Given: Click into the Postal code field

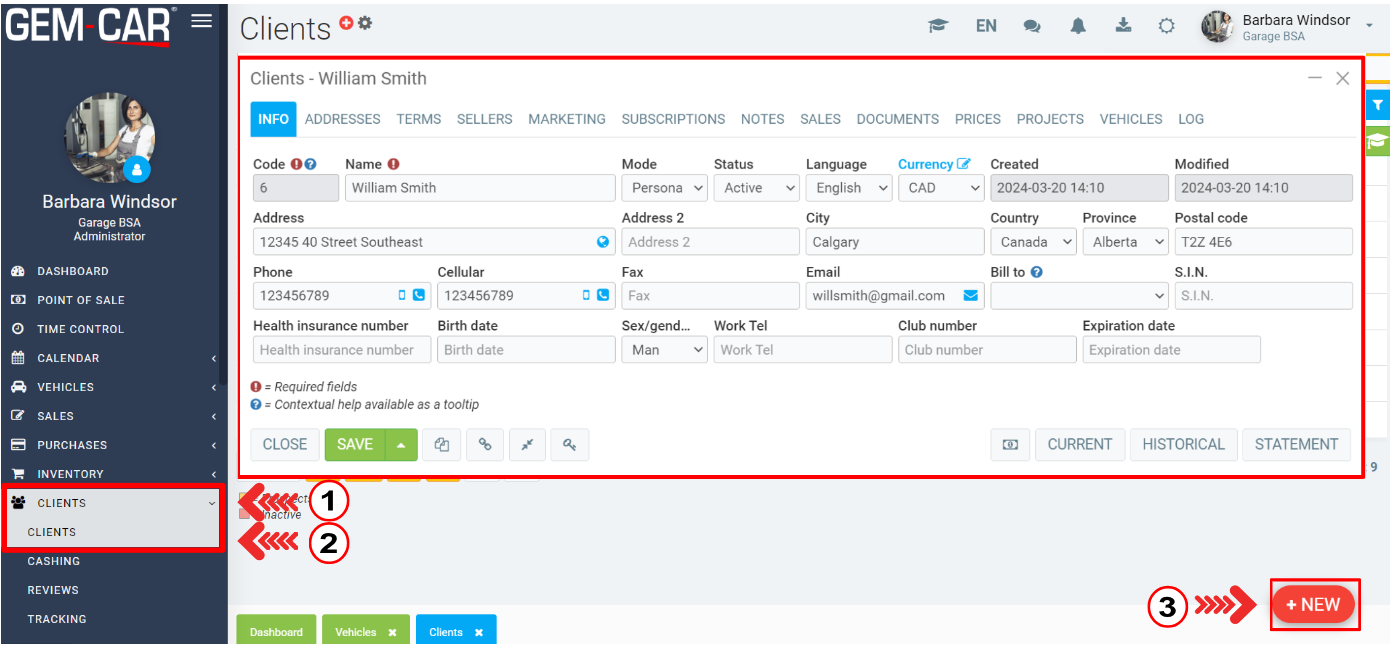Looking at the screenshot, I should 1262,242.
